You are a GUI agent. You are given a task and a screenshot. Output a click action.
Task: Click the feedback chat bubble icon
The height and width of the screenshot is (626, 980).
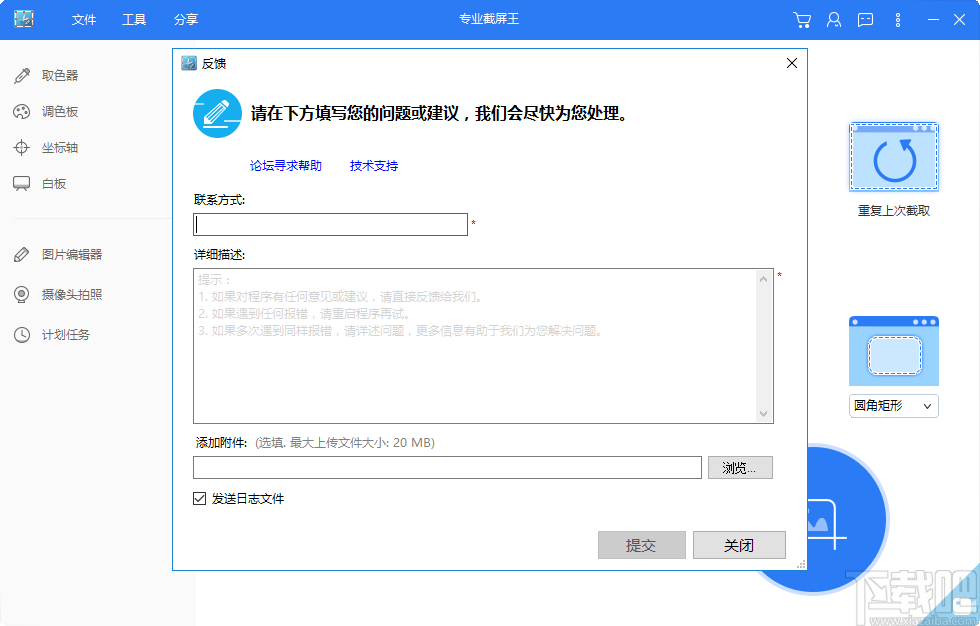865,20
